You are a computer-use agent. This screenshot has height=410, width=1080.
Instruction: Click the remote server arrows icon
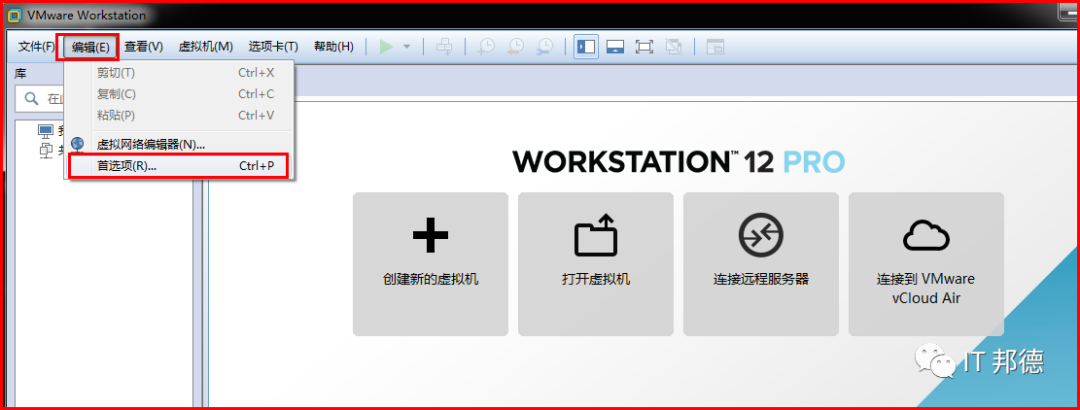point(760,235)
